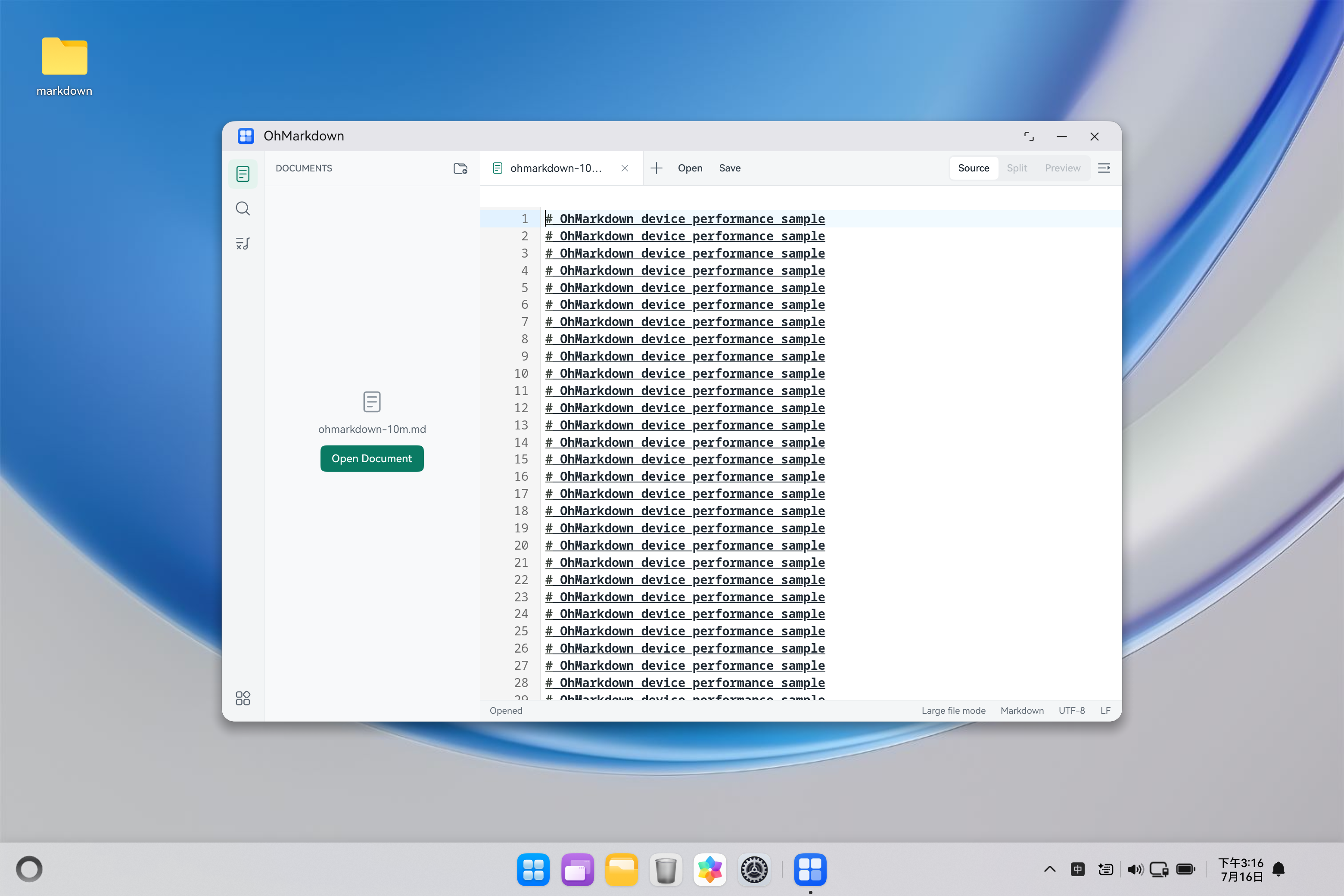This screenshot has width=1344, height=896.
Task: Click Large file mode in status bar
Action: (953, 710)
